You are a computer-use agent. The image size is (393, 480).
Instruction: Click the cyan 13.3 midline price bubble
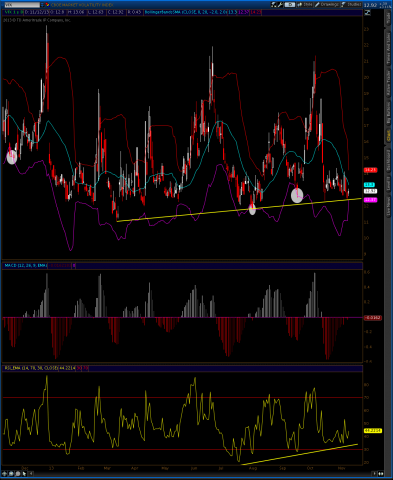point(369,185)
